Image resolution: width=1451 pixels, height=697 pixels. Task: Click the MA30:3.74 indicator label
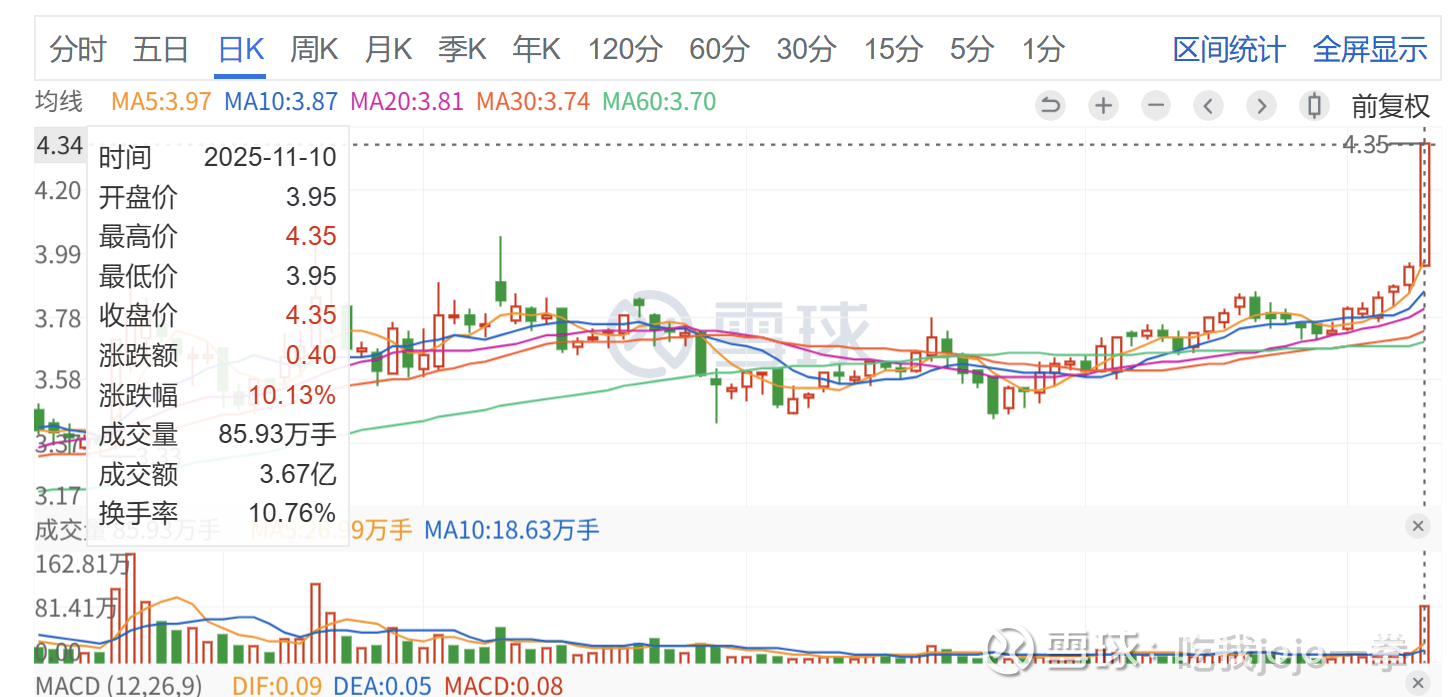[x=533, y=101]
